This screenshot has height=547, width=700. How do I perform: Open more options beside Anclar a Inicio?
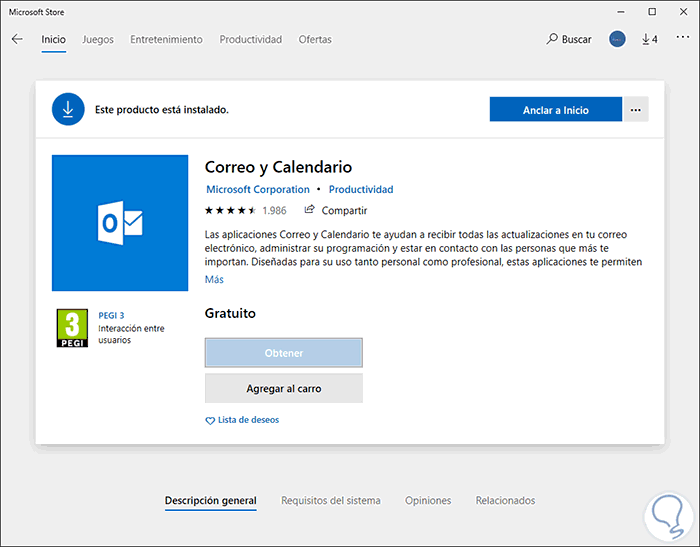pos(636,110)
